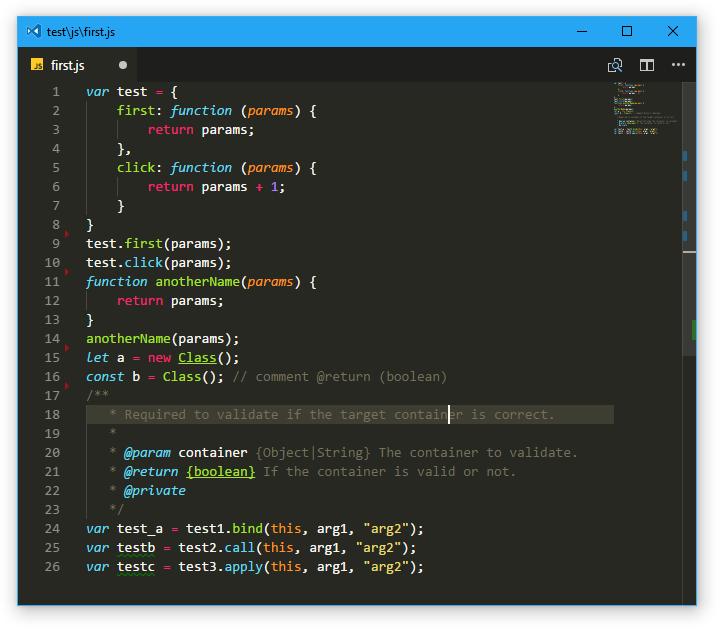
Task: Click 'return params + 1;' on line 6
Action: pyautogui.click(x=216, y=187)
